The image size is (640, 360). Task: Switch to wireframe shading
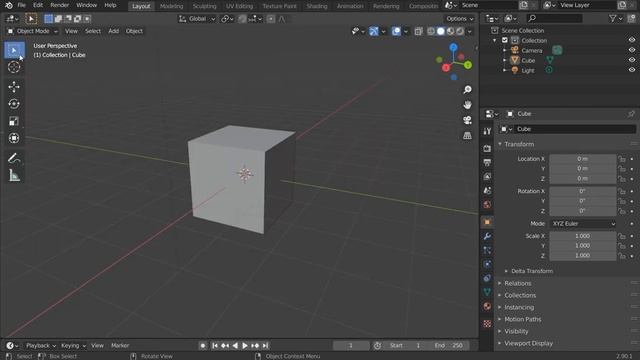point(431,31)
